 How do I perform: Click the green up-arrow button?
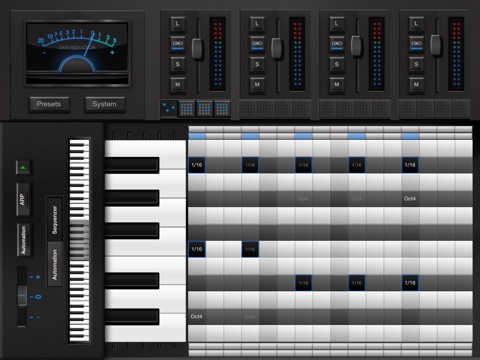tap(23, 167)
